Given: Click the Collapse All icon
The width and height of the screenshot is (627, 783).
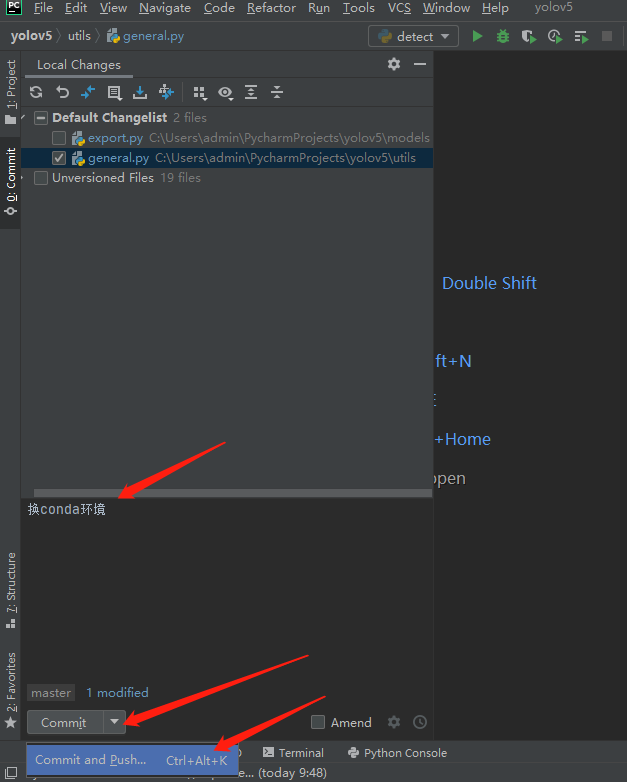Looking at the screenshot, I should point(277,92).
